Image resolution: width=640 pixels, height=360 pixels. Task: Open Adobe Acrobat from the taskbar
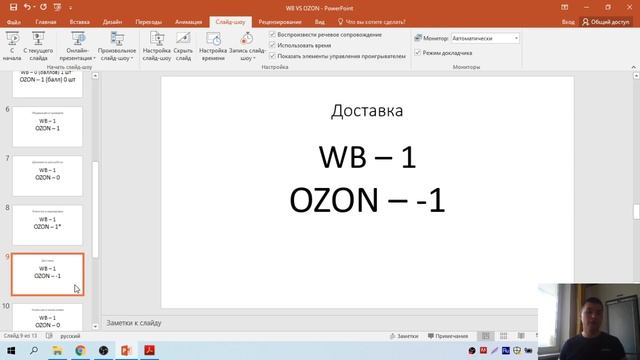point(149,351)
